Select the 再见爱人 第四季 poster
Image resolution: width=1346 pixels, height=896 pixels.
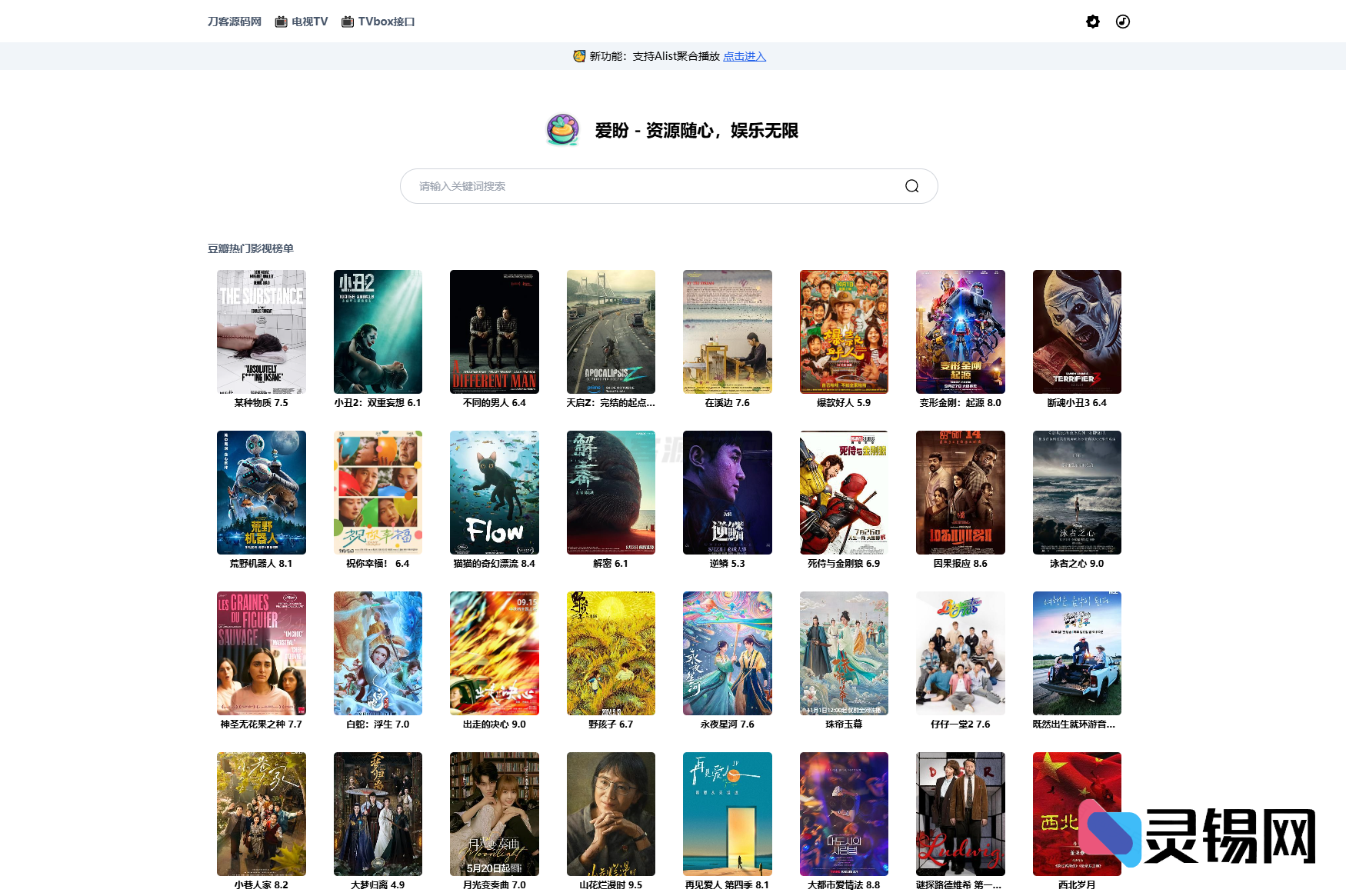point(727,814)
